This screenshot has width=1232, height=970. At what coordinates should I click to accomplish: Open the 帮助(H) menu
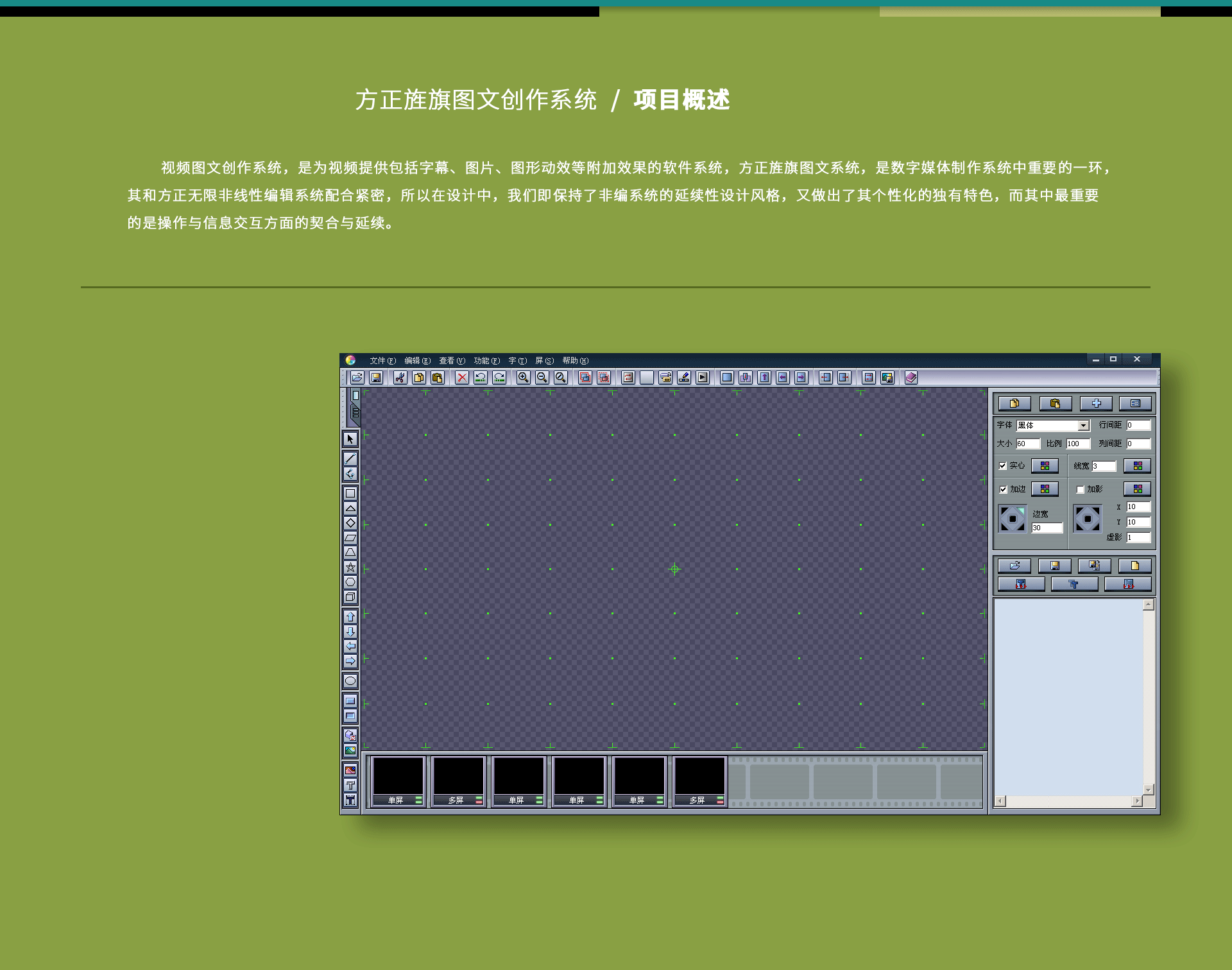pos(575,360)
